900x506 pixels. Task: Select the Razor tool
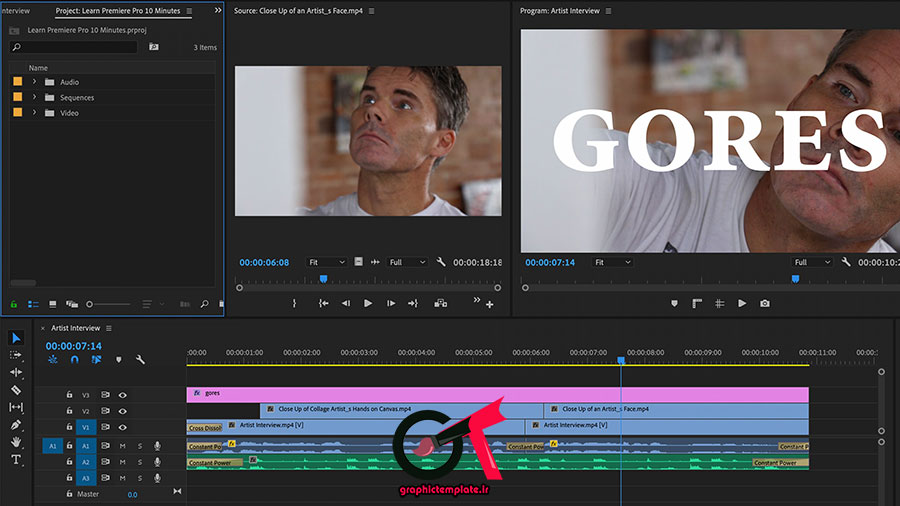point(16,390)
